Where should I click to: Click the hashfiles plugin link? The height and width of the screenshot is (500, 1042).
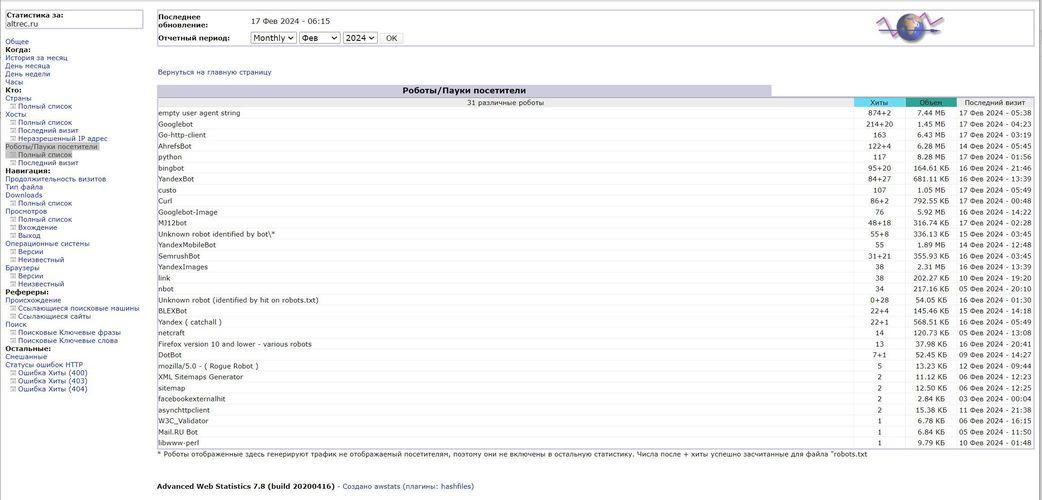pos(456,486)
